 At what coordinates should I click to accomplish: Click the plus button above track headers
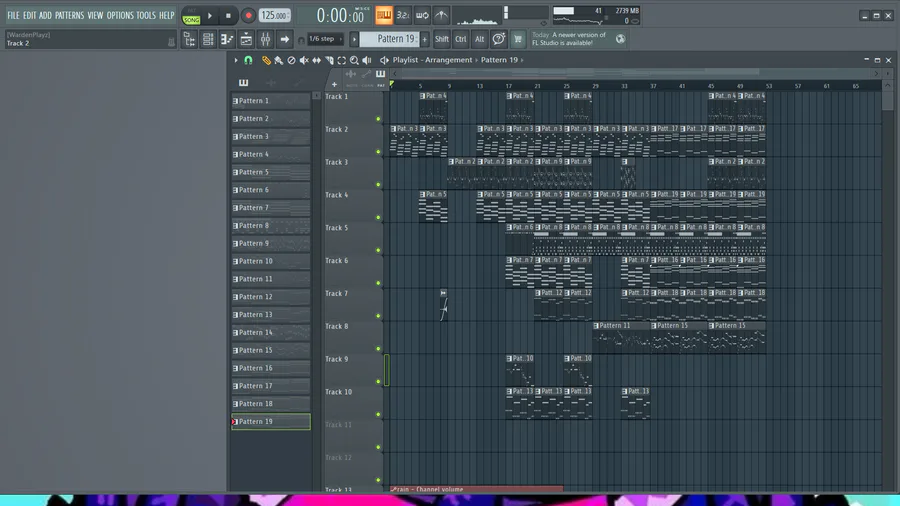[334, 84]
